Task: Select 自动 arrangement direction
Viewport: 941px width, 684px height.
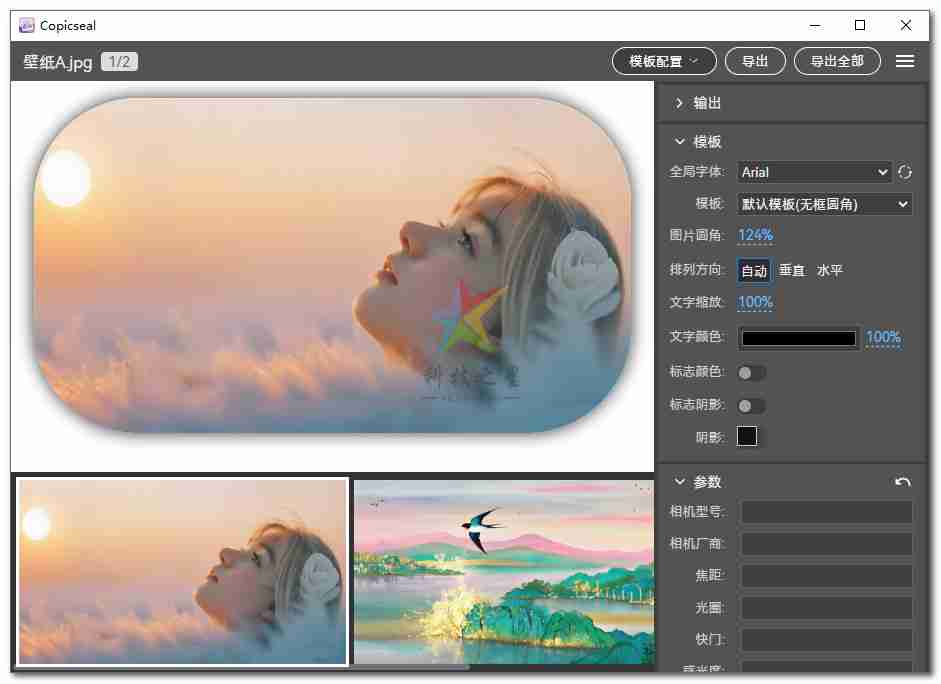Action: pyautogui.click(x=754, y=271)
